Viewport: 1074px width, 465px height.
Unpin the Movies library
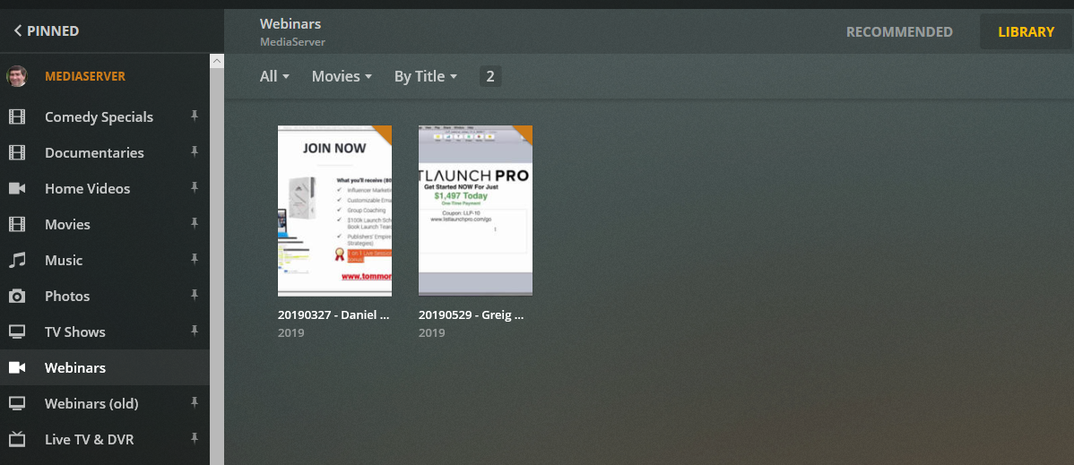pyautogui.click(x=195, y=224)
